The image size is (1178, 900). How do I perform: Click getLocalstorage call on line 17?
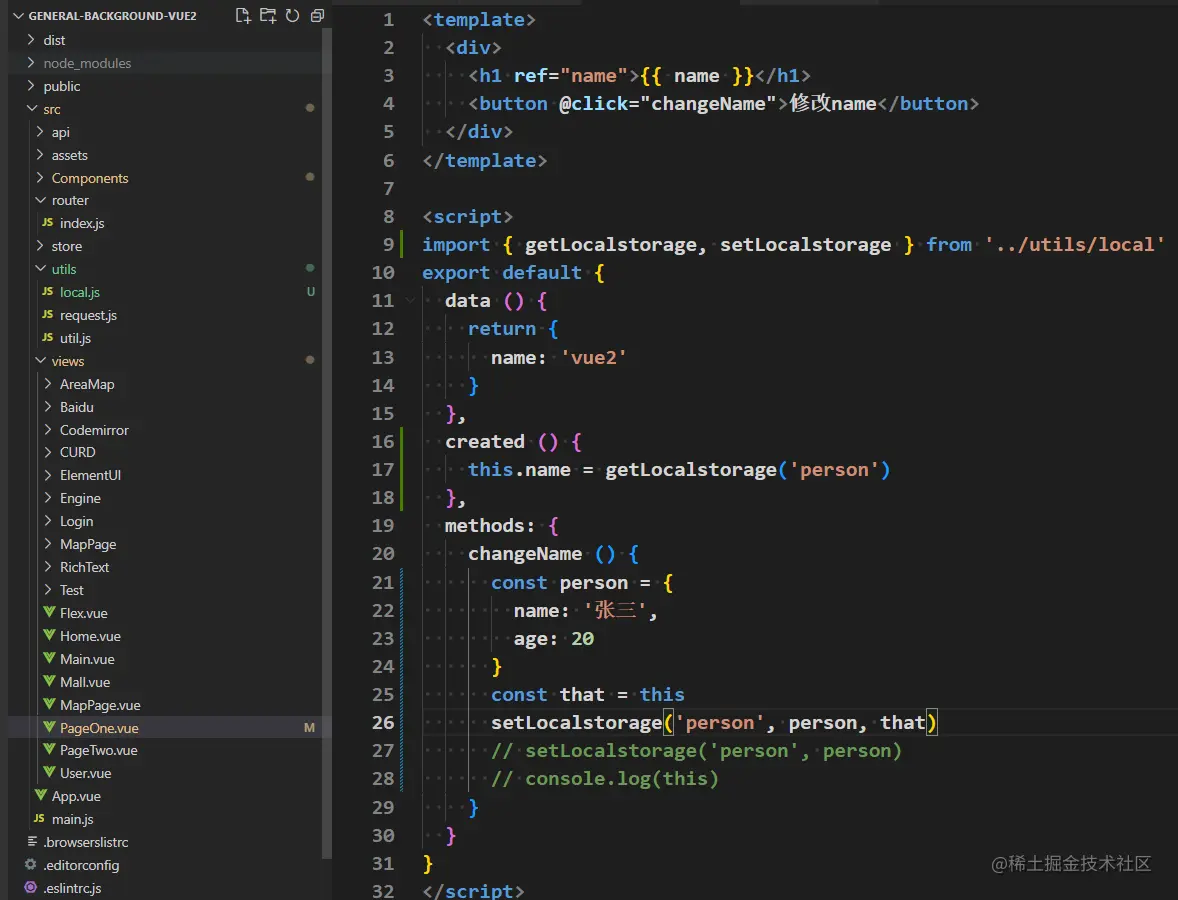(x=690, y=470)
